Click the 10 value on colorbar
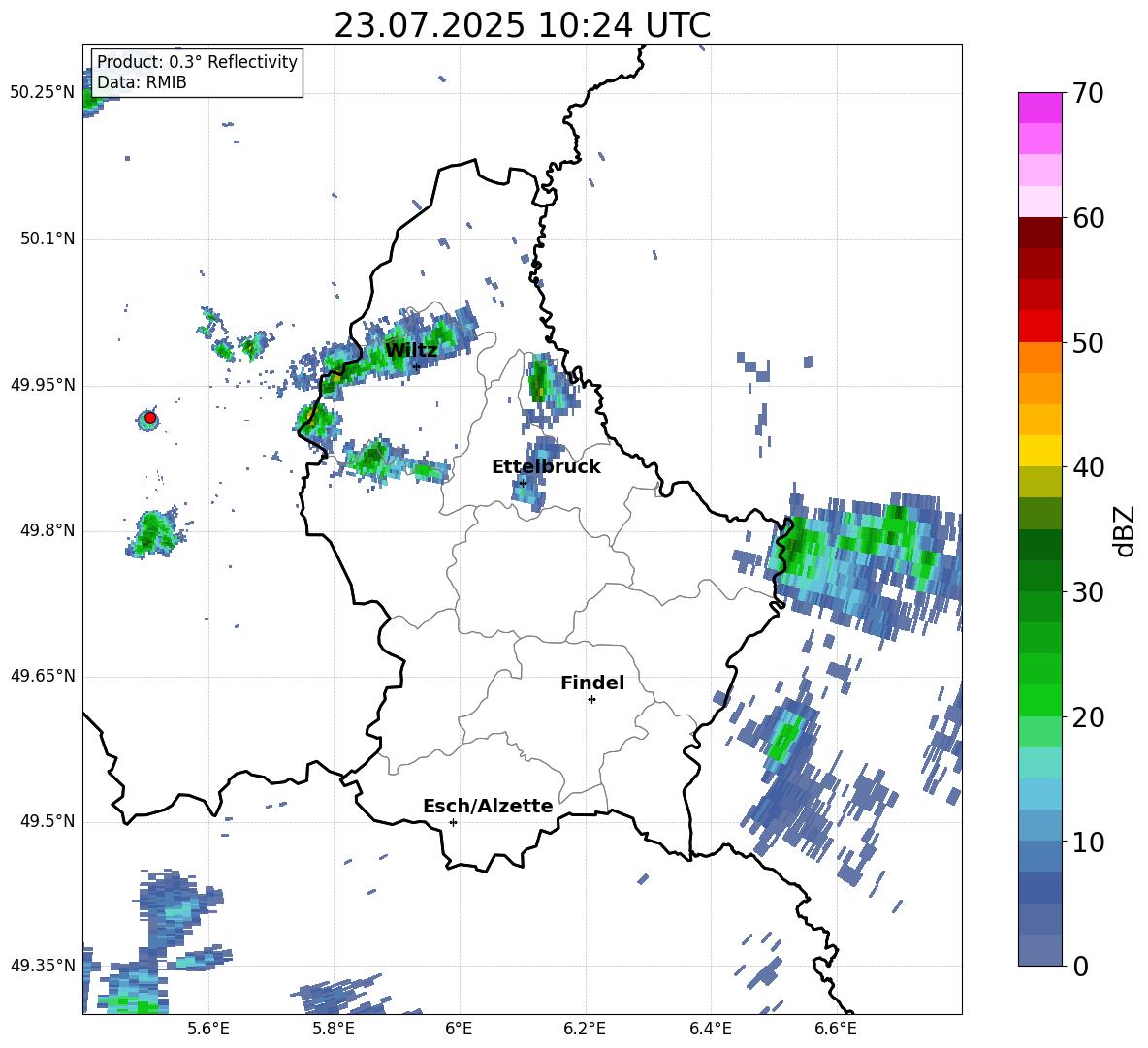Image resolution: width=1148 pixels, height=1048 pixels. (x=1089, y=842)
